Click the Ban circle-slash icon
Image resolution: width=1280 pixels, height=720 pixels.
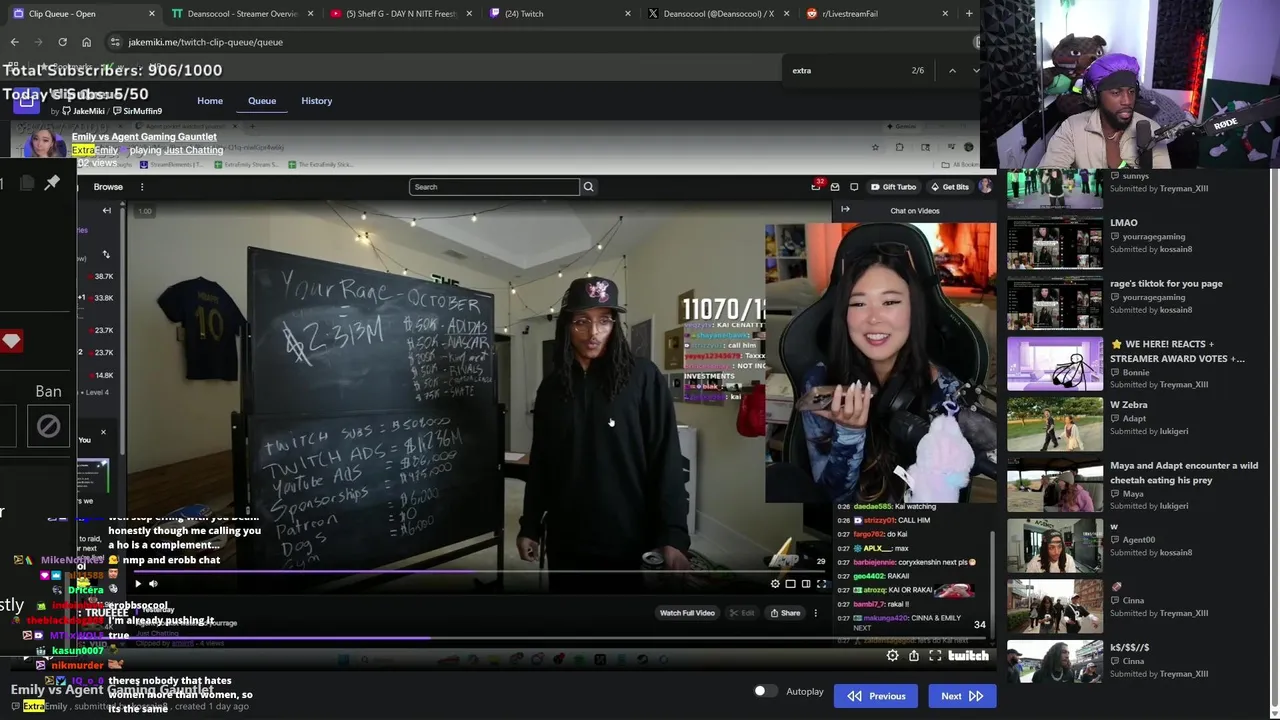(48, 427)
